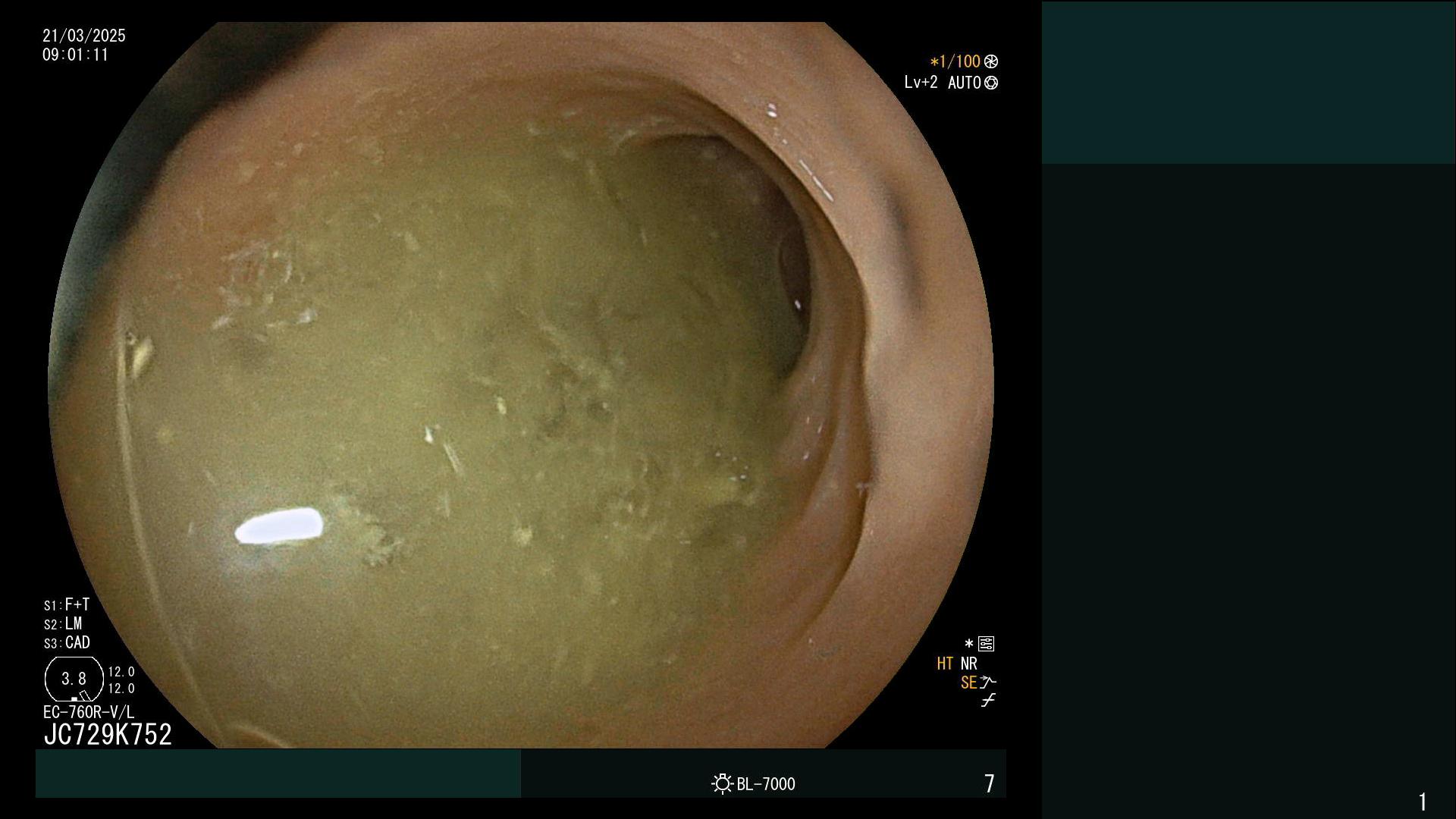
Task: Open the image settings sliders icon
Action: [x=987, y=644]
